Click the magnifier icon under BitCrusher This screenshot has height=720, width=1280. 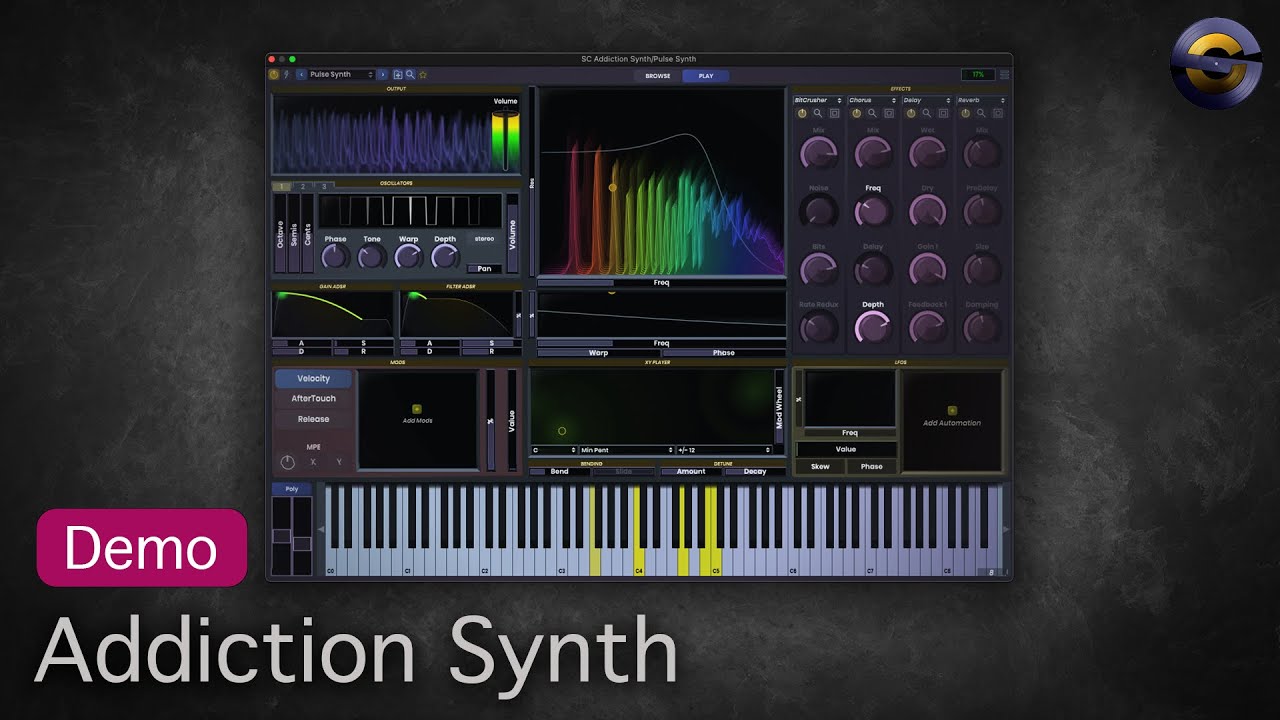click(x=817, y=113)
